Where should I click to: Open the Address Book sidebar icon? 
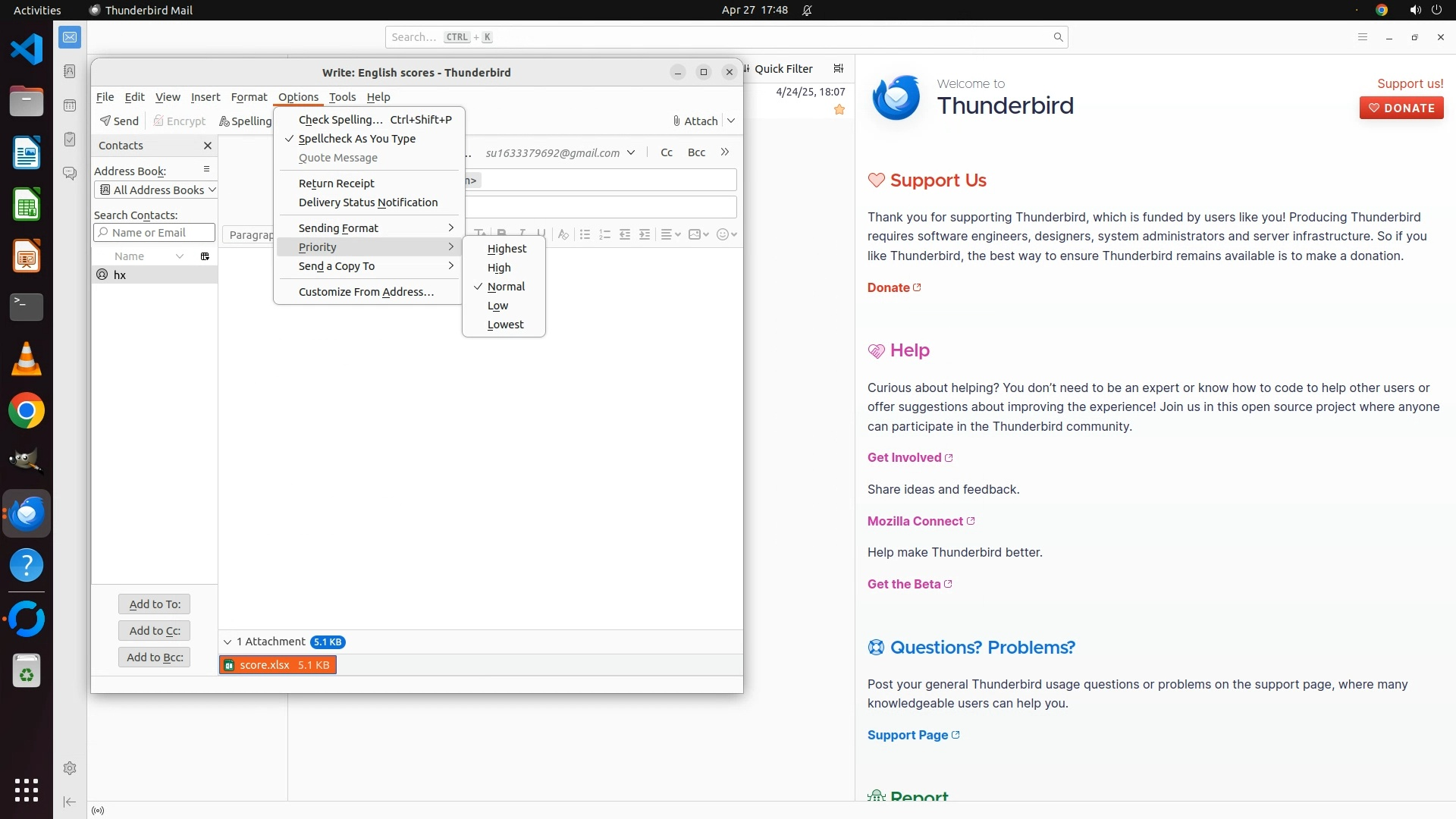pyautogui.click(x=70, y=71)
